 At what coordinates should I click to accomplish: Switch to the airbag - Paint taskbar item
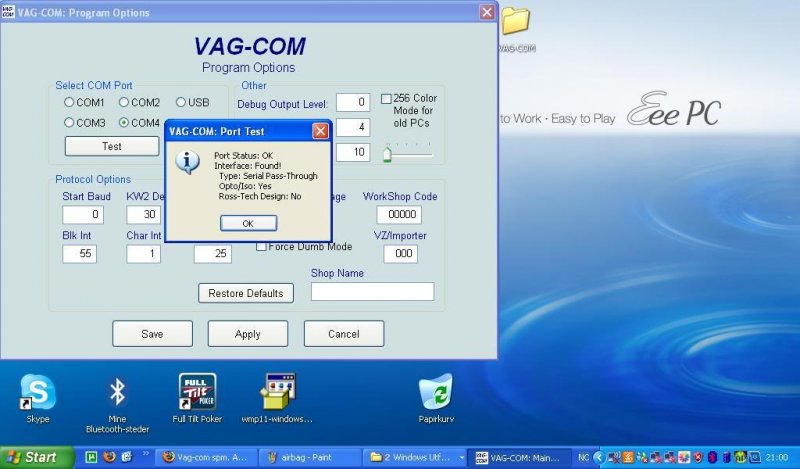click(x=310, y=457)
